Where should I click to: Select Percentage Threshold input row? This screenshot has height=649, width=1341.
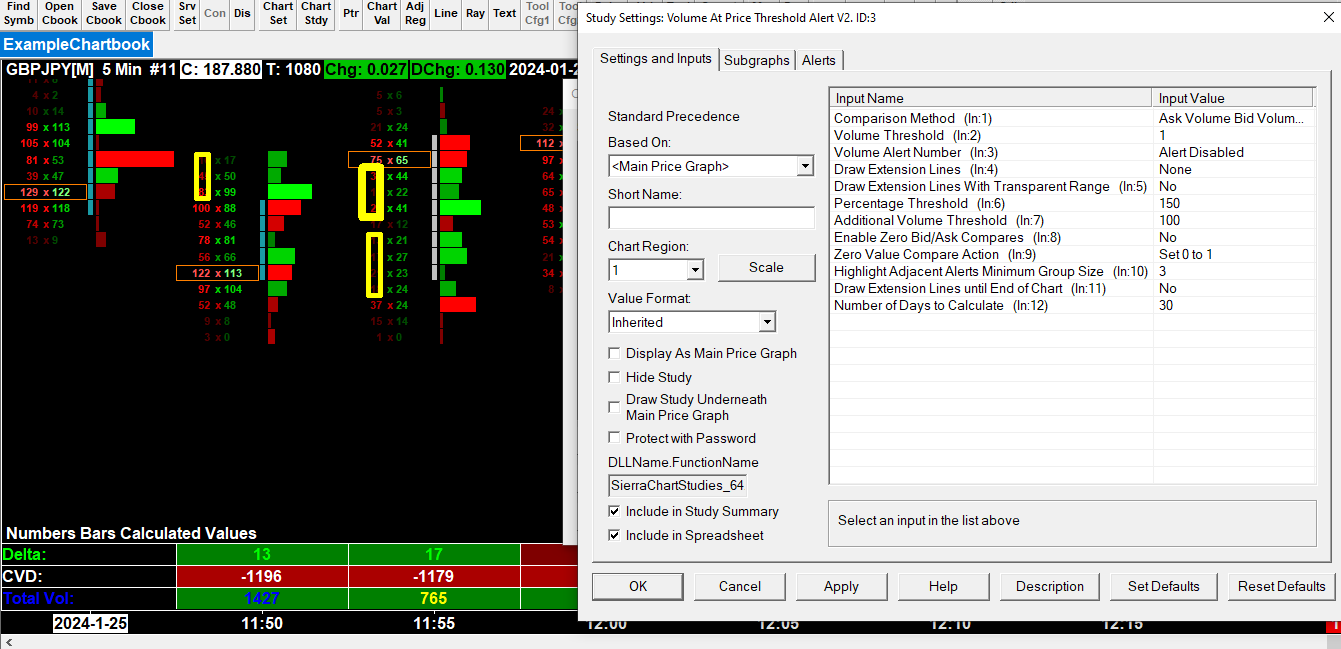(x=1072, y=203)
